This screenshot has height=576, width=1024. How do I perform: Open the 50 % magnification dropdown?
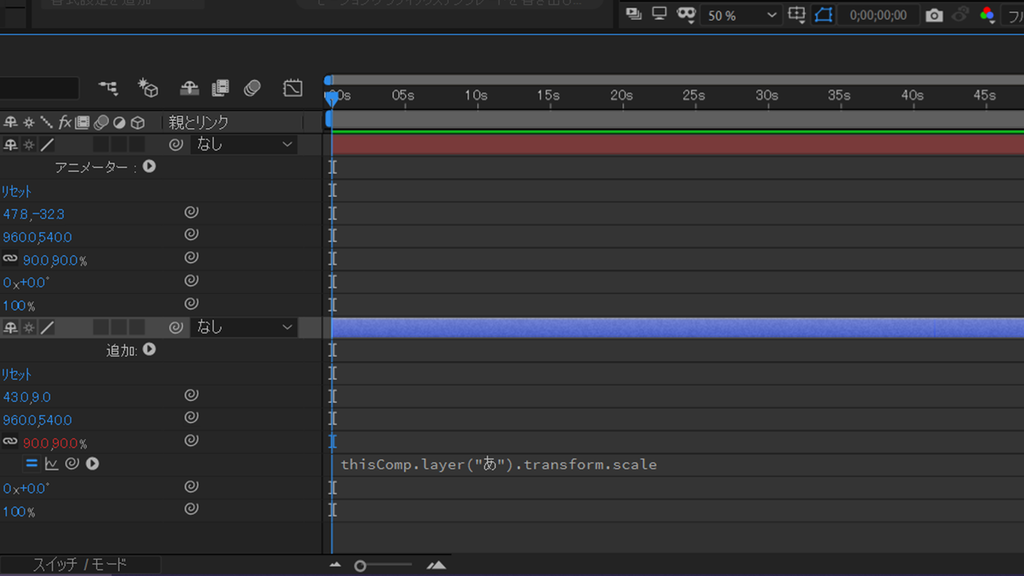(x=741, y=15)
